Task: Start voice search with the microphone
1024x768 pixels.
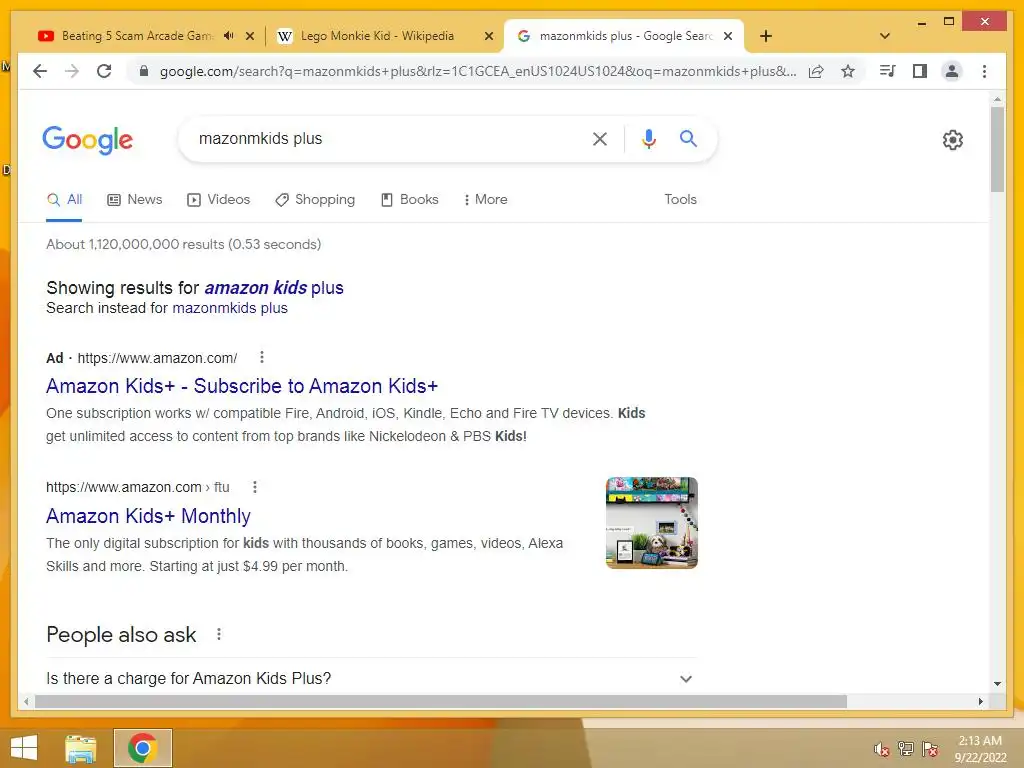Action: coord(648,138)
